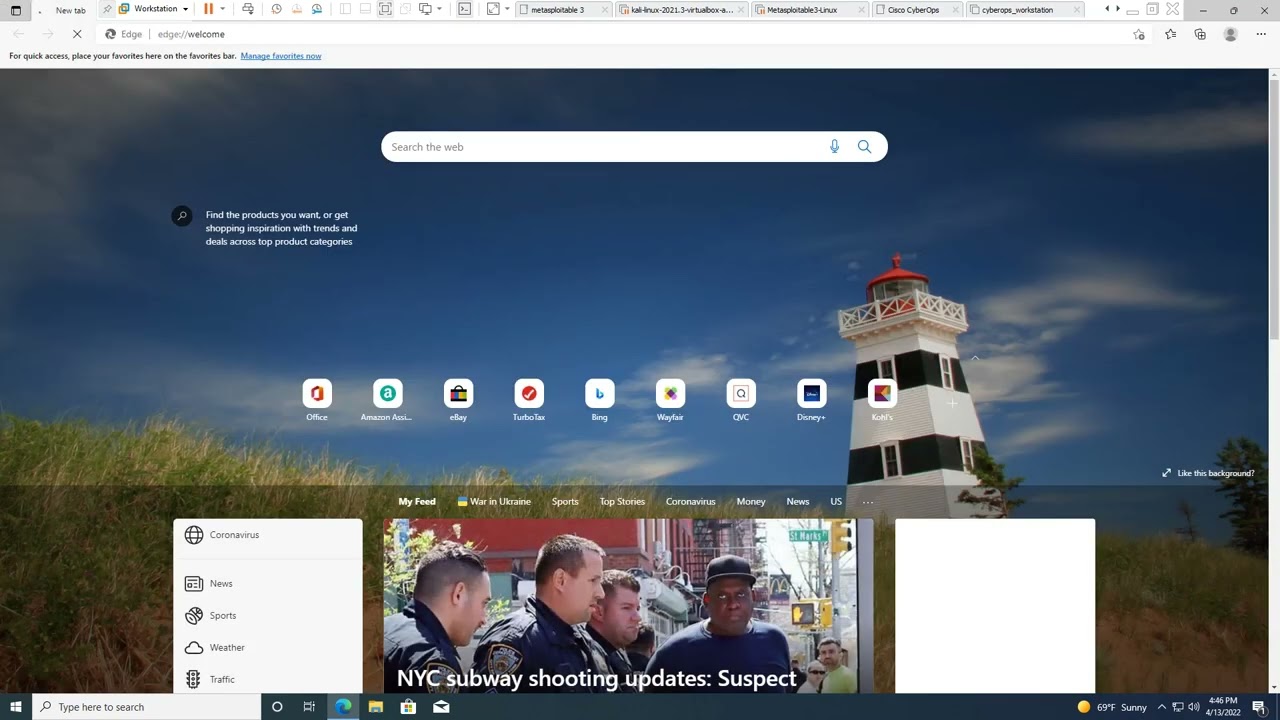Add this page to favorites

1139,34
